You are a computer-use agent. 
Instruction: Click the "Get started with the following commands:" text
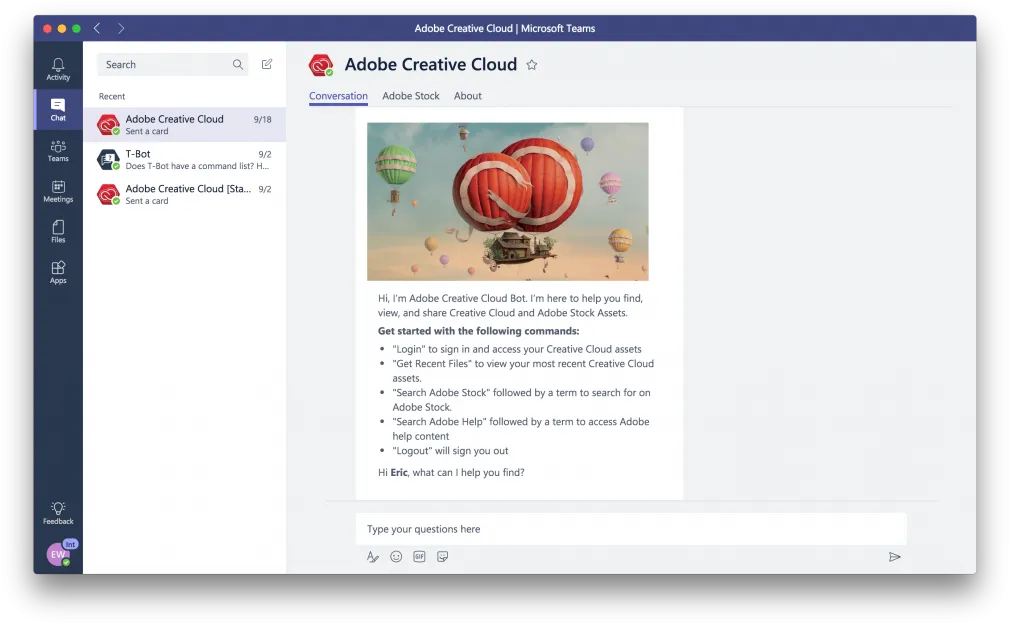click(478, 331)
